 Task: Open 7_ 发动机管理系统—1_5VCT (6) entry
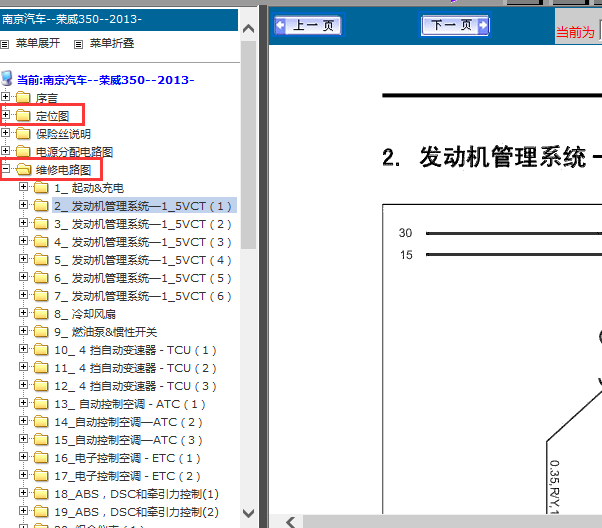click(x=143, y=296)
